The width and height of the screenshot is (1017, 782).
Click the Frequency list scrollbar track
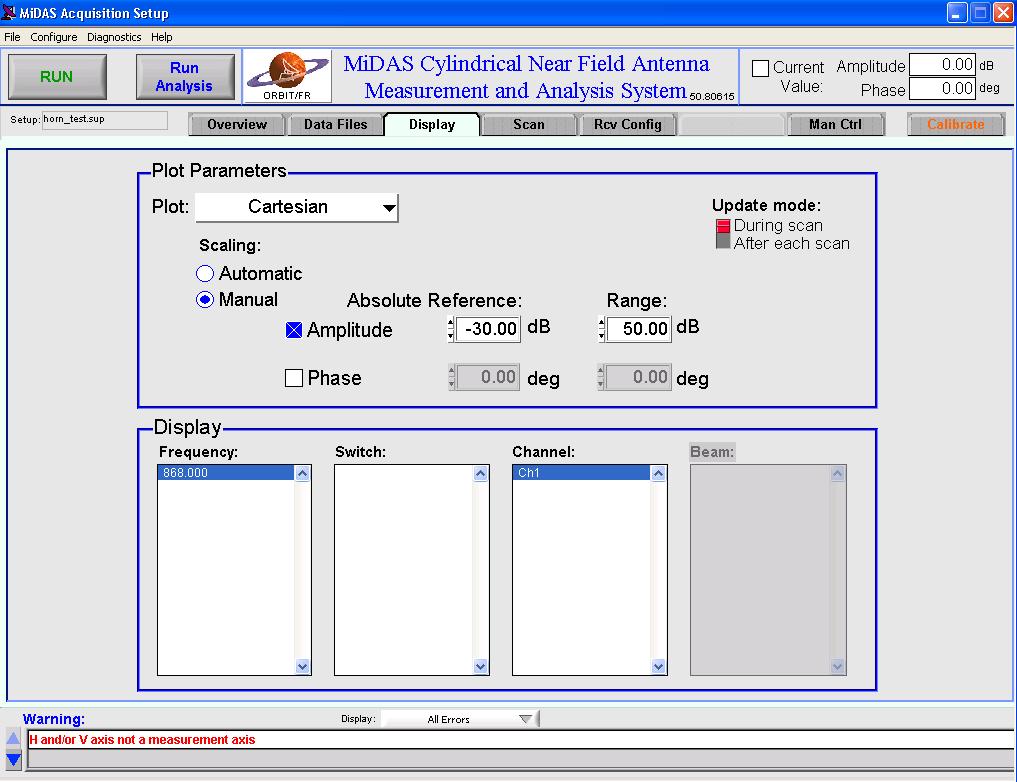tap(302, 569)
